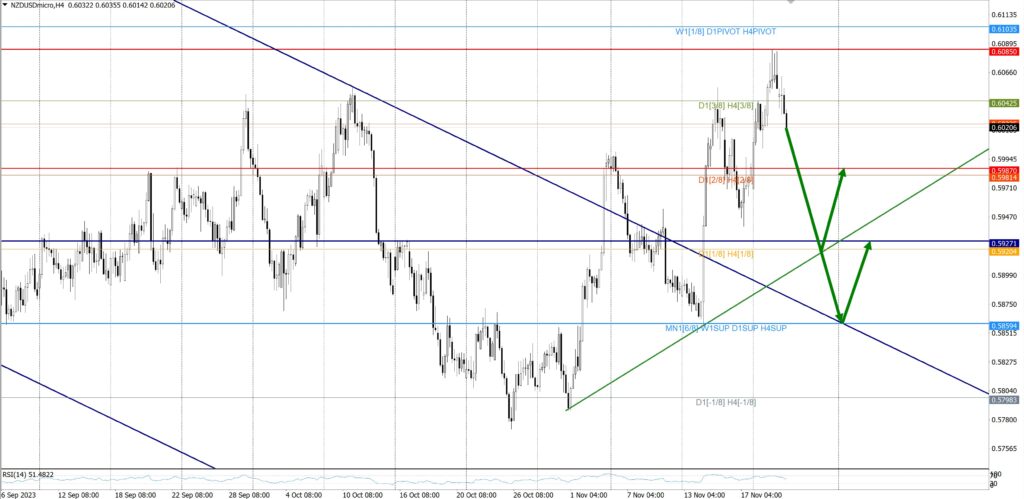Select the upper green arrowhead near 0.59870
This screenshot has width=1024, height=499.
843,173
